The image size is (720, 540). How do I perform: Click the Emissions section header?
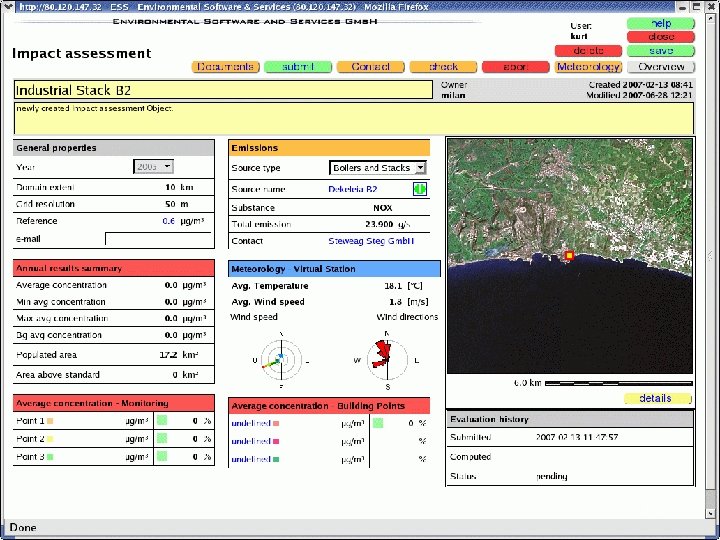click(x=329, y=148)
